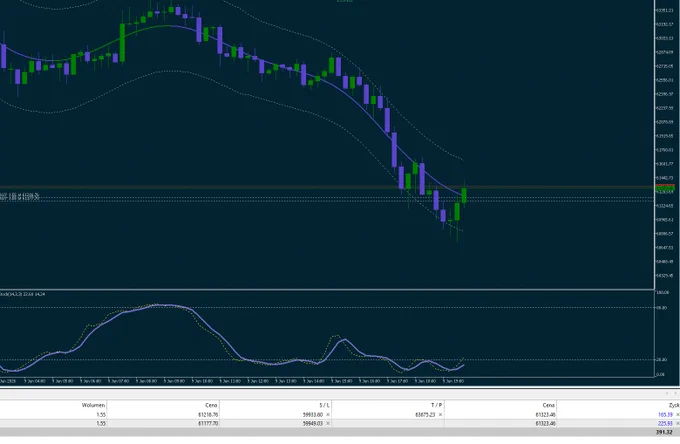The height and width of the screenshot is (444, 680).
Task: Close the position showing profit 225.93
Action: 677,424
